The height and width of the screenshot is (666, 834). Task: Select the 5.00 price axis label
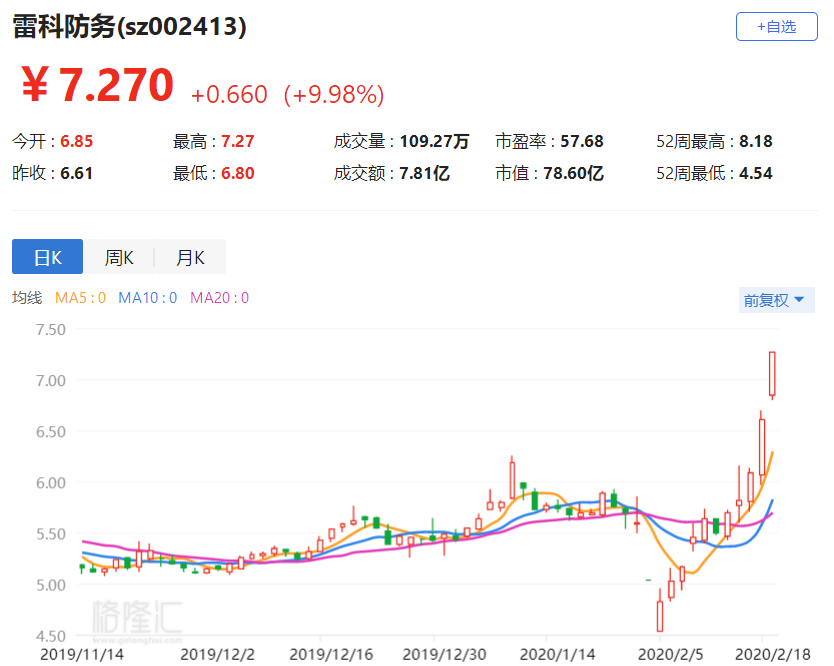[x=51, y=585]
